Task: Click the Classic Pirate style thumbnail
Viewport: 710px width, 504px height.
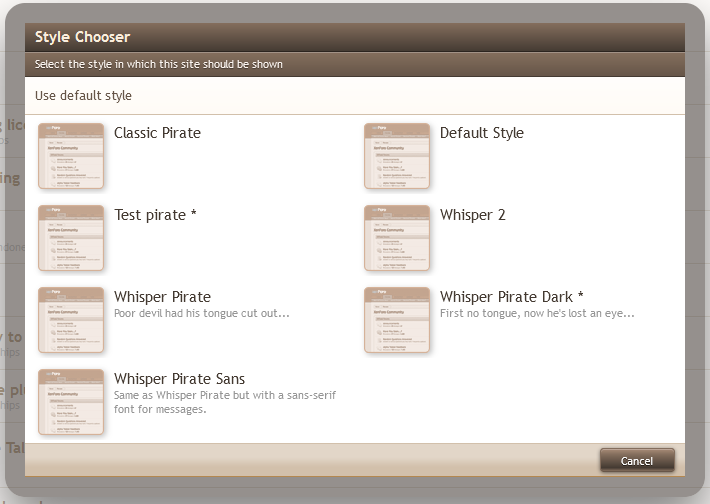Action: point(71,156)
